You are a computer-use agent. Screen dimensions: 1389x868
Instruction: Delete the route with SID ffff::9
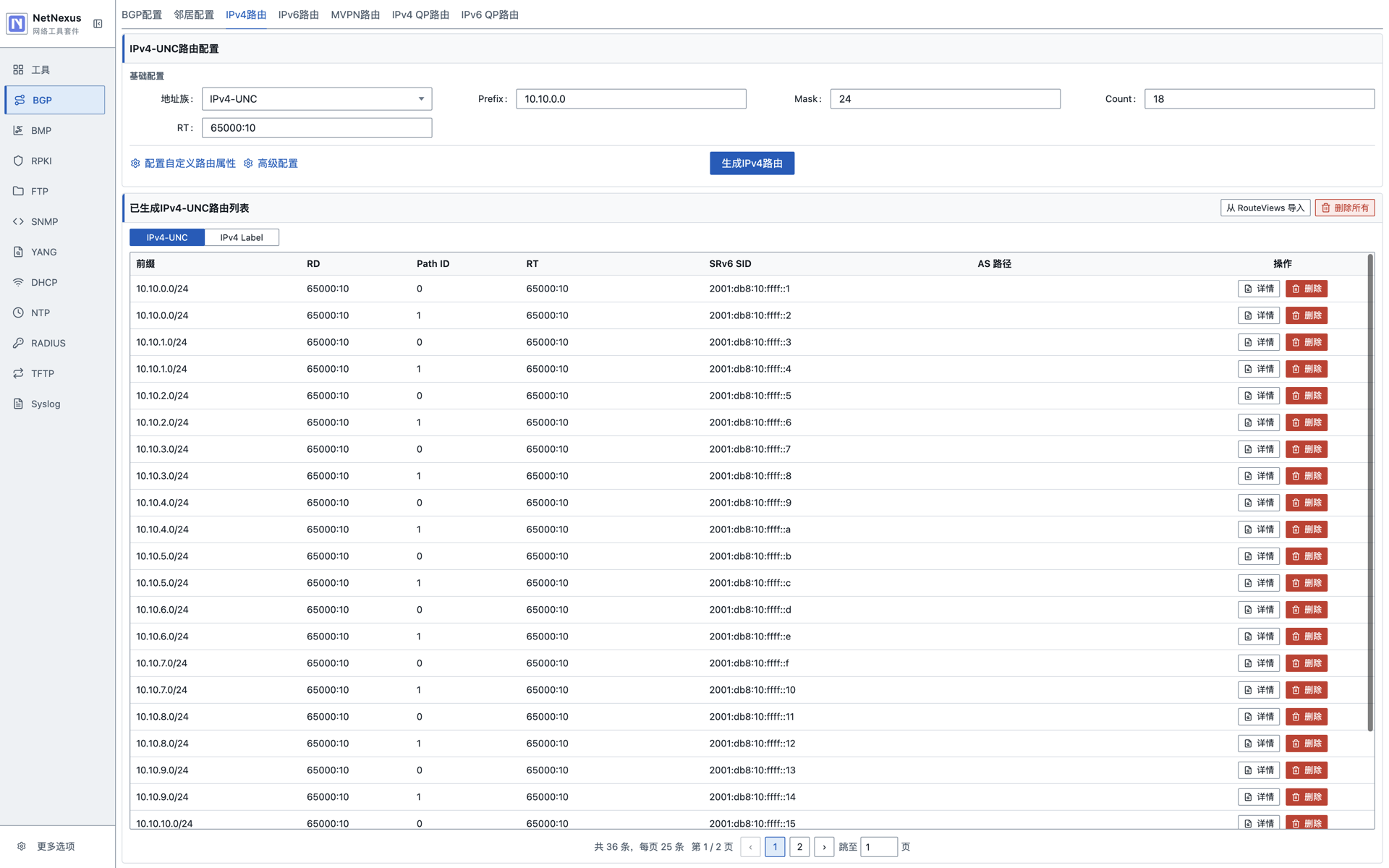(1307, 503)
